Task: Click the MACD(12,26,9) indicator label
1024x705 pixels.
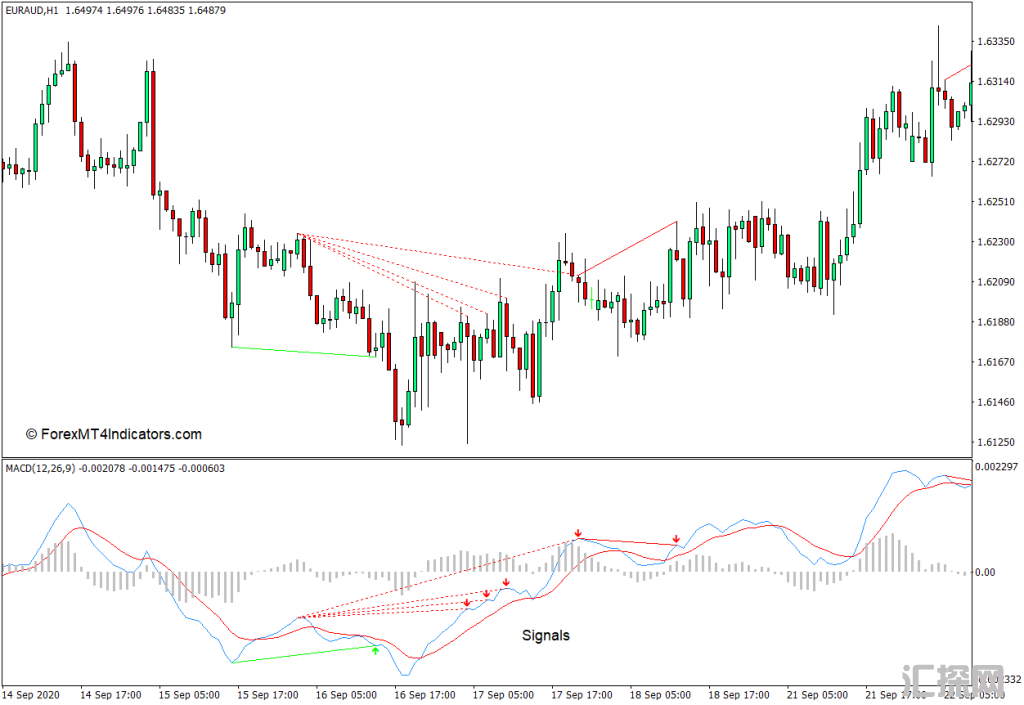Action: tap(40, 468)
